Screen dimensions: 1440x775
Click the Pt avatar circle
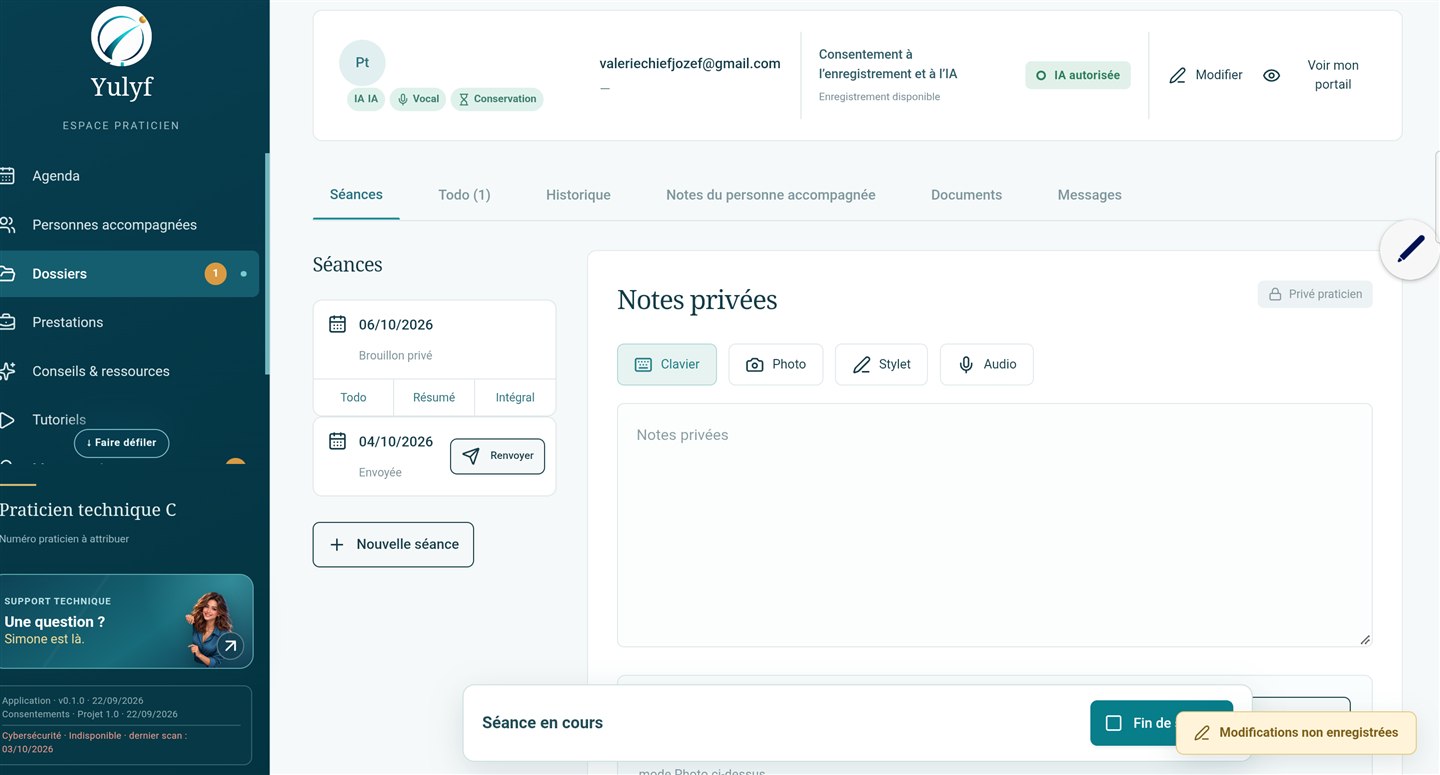(x=362, y=62)
